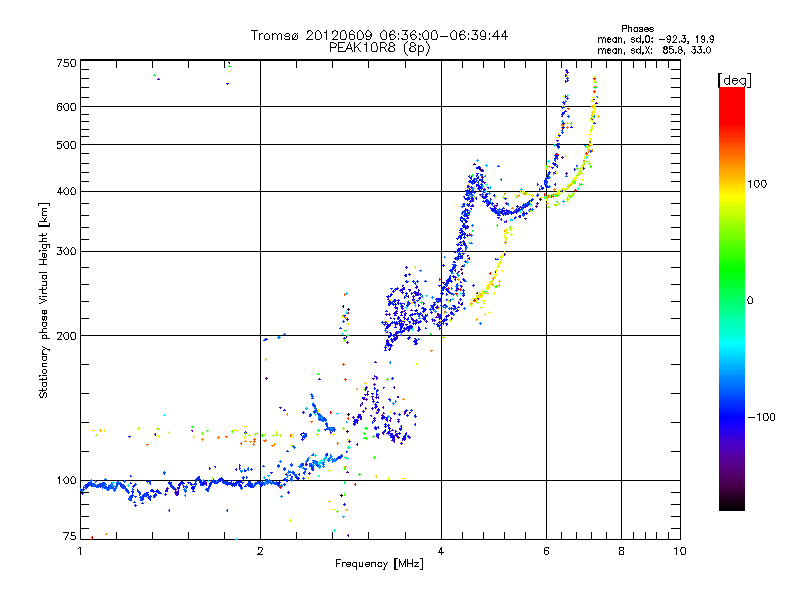Click the y-axis tick label '500'
The width and height of the screenshot is (800, 600).
pyautogui.click(x=66, y=145)
